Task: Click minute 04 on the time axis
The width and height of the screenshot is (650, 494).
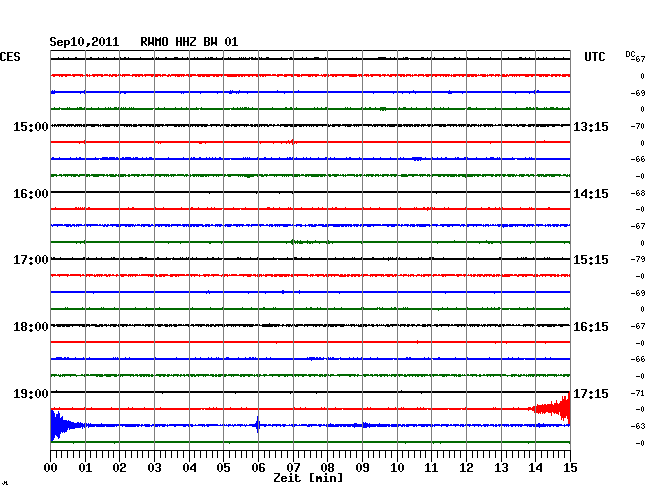Action: (189, 467)
